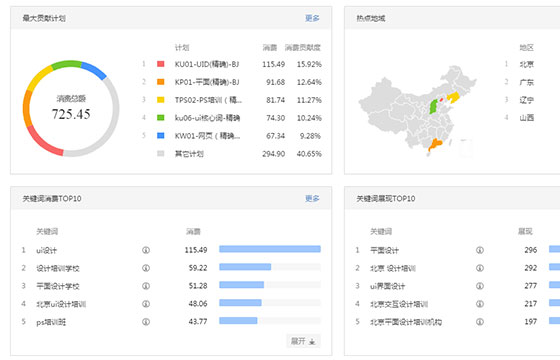Screen dimensions: 560x360
Task: Click info icon beside 平面设计 impressions row
Action: (x=480, y=250)
